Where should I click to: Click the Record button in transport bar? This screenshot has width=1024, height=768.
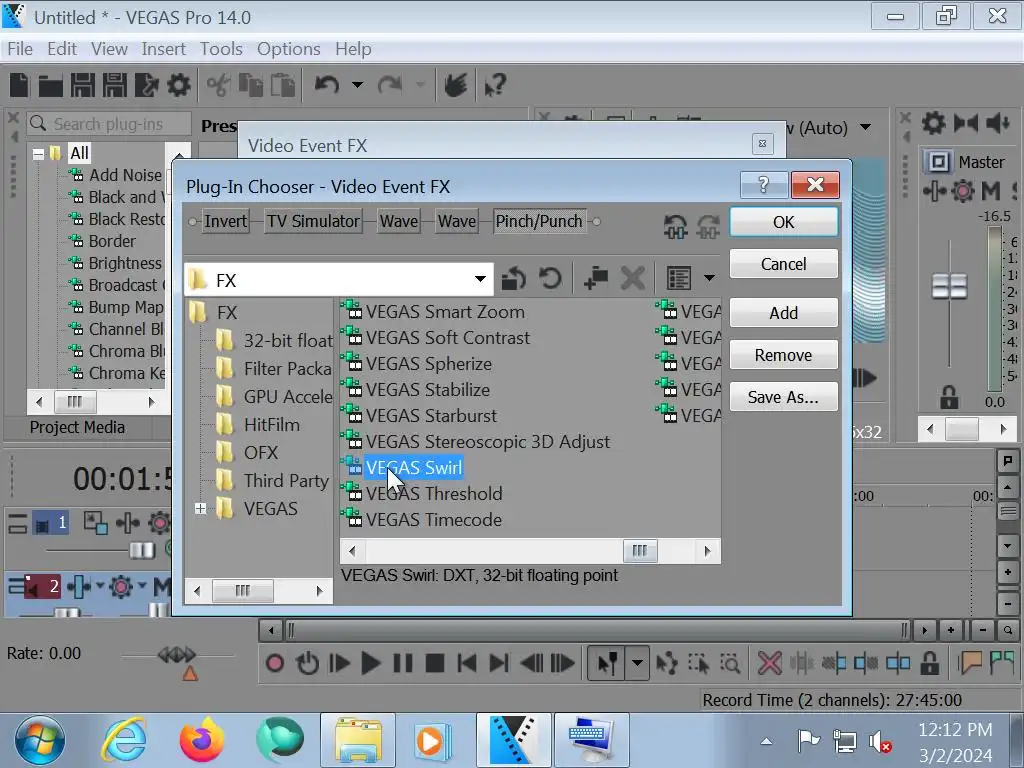[275, 664]
